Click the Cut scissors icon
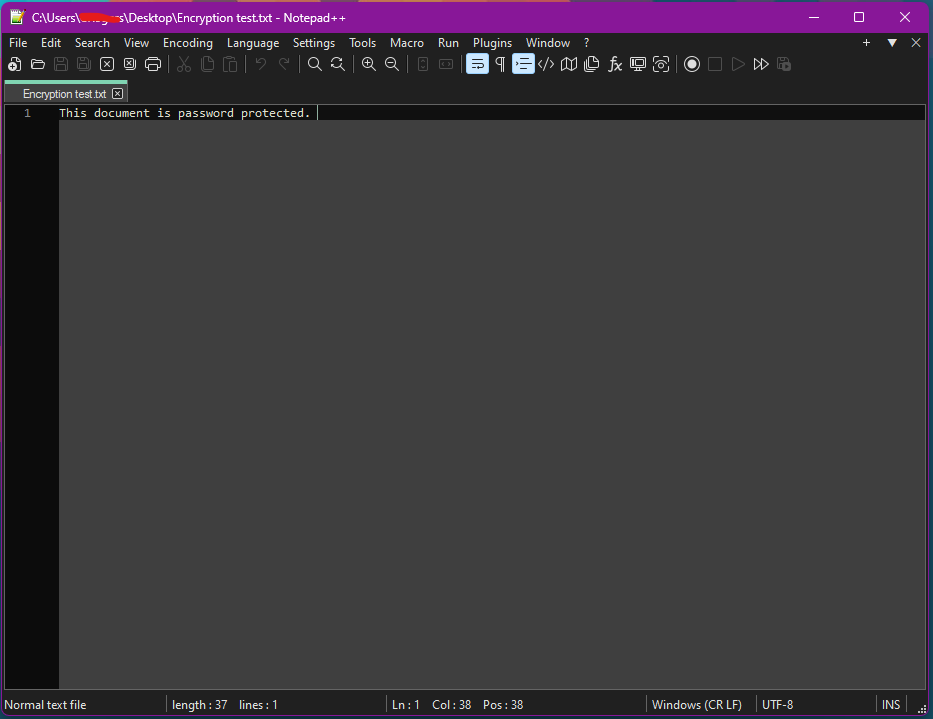Image resolution: width=933 pixels, height=719 pixels. point(184,64)
